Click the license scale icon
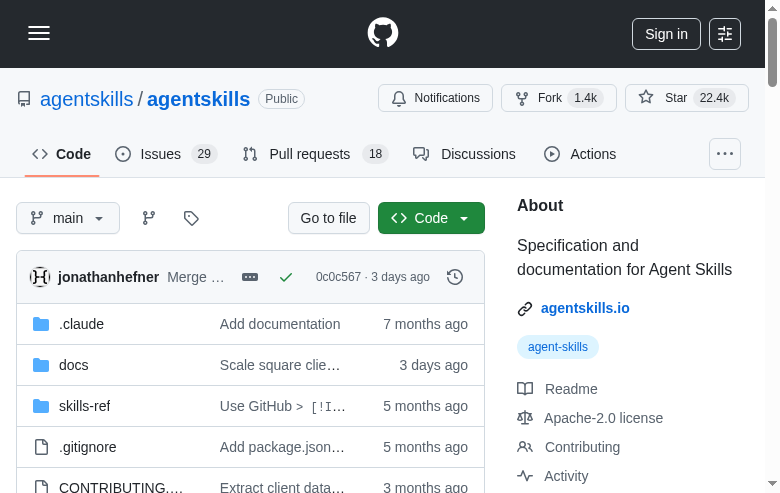The width and height of the screenshot is (780, 493). [525, 418]
